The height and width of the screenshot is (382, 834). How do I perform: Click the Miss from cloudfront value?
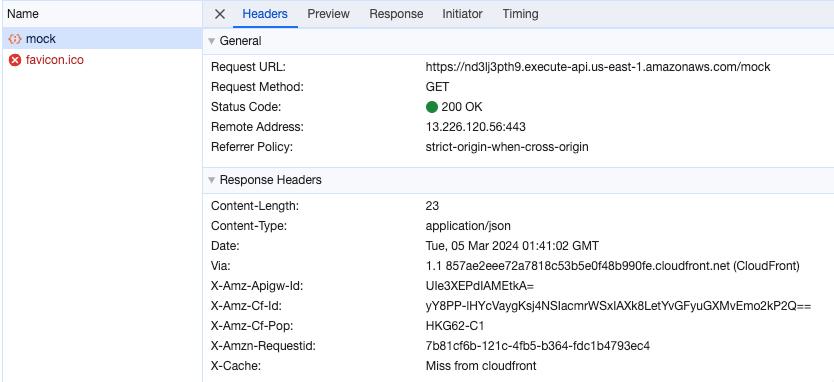[x=481, y=366]
